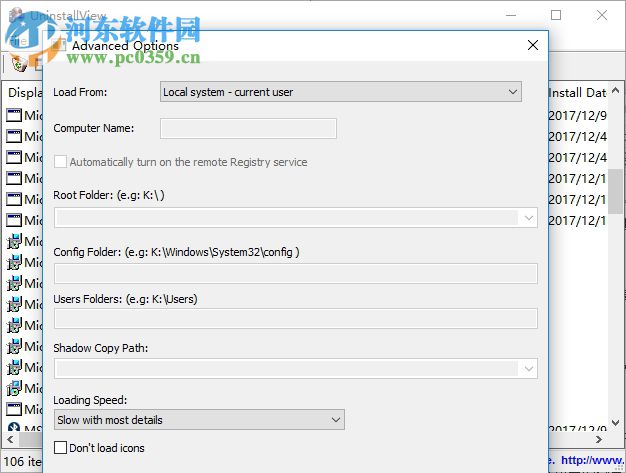626x473 pixels.
Task: Open the http://www link in status bar
Action: click(x=590, y=461)
